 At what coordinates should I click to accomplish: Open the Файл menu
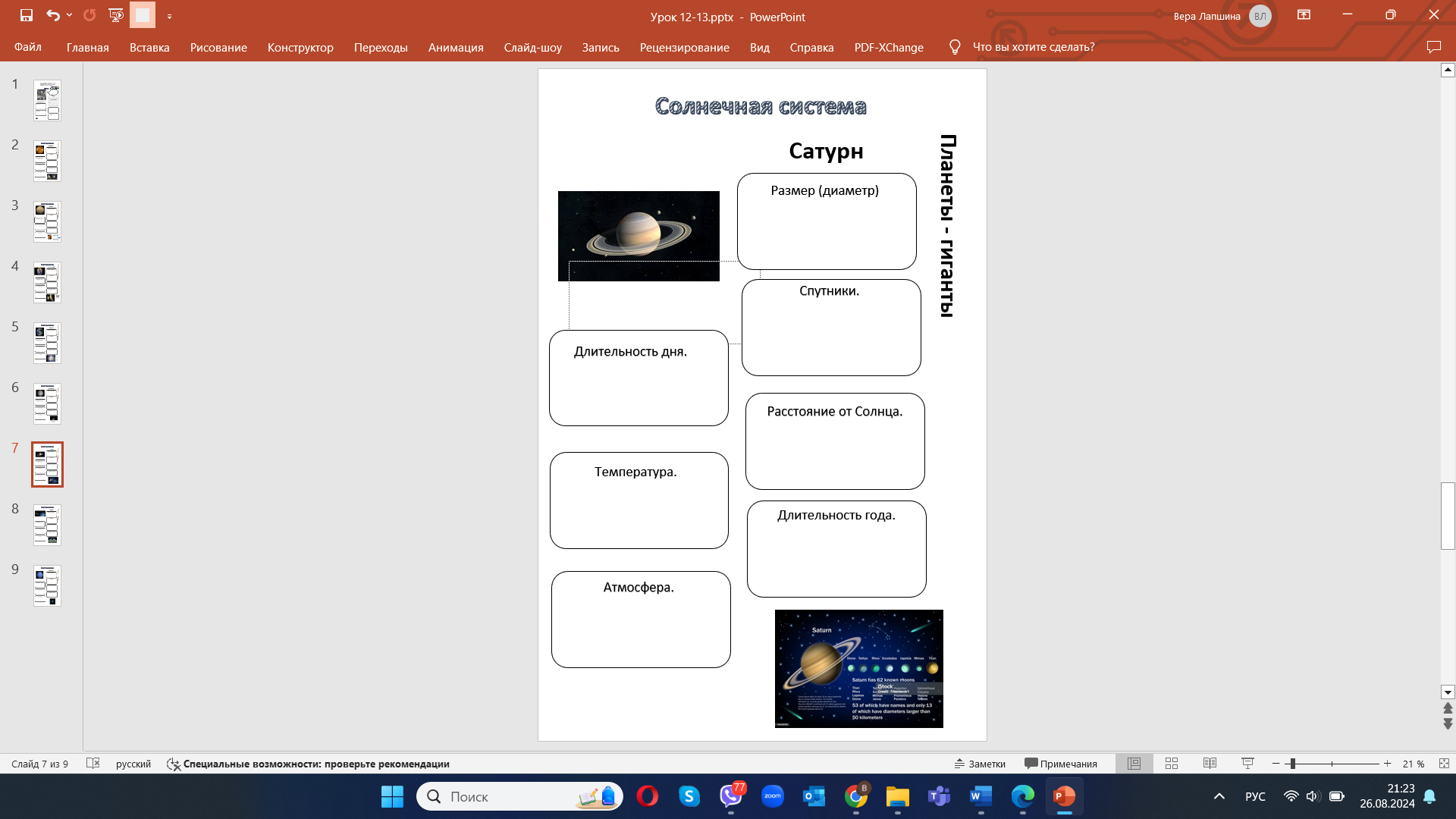pos(28,47)
